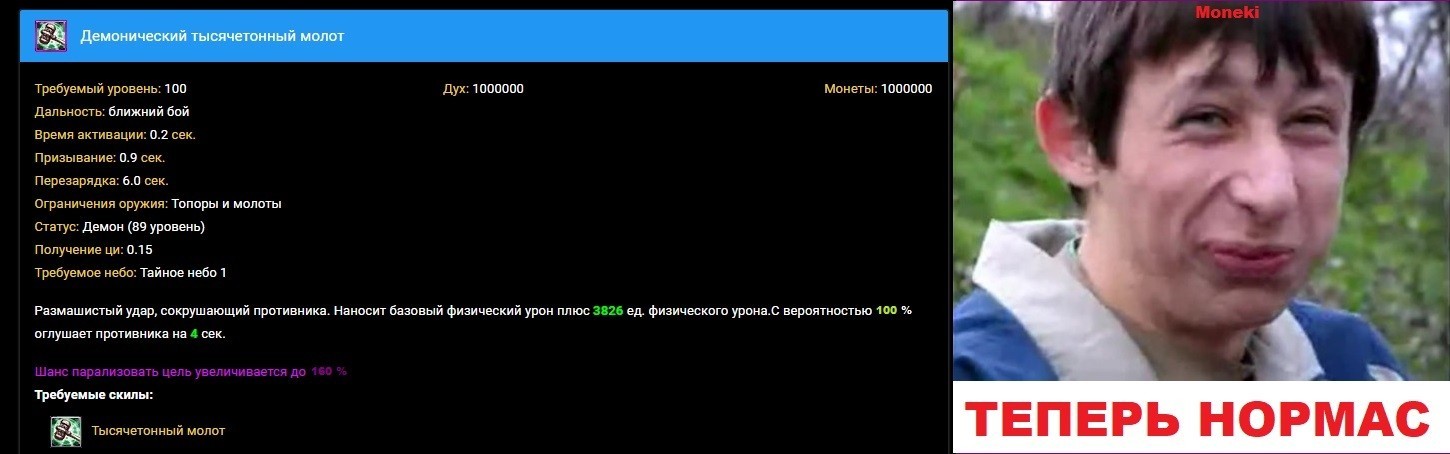Select the Монеты: 1000000 cost text
Viewport: 1450px width, 454px height.
coord(878,89)
